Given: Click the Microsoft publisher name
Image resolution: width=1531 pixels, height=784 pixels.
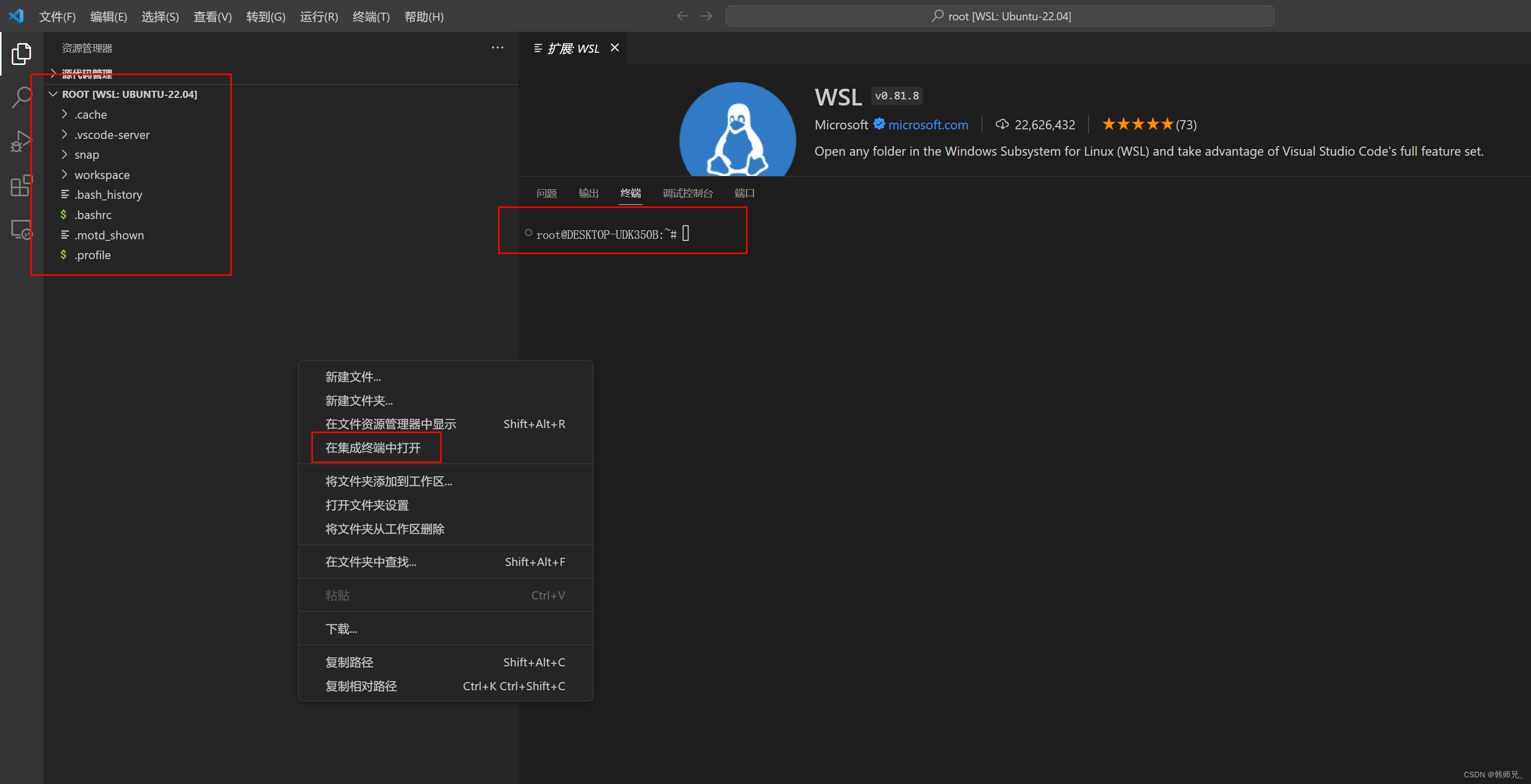Looking at the screenshot, I should [841, 125].
